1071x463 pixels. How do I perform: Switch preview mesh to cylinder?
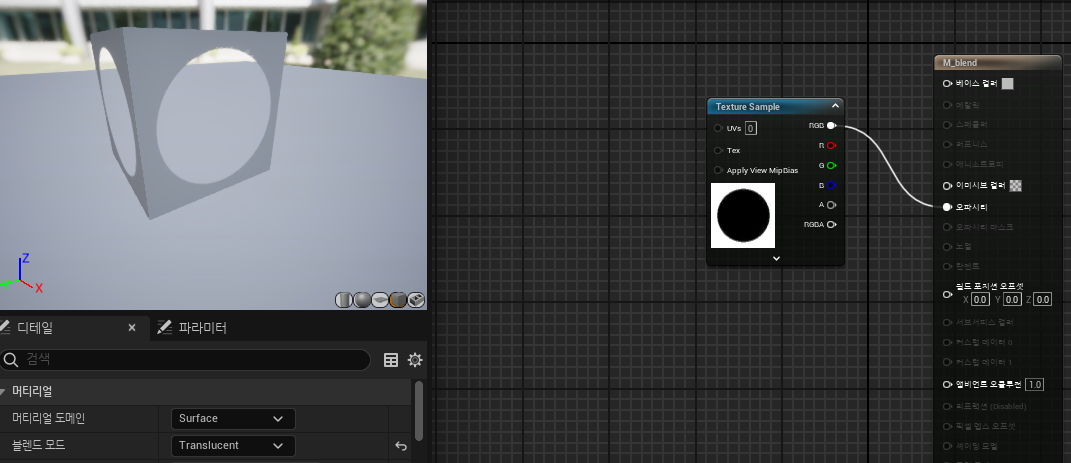[x=344, y=300]
